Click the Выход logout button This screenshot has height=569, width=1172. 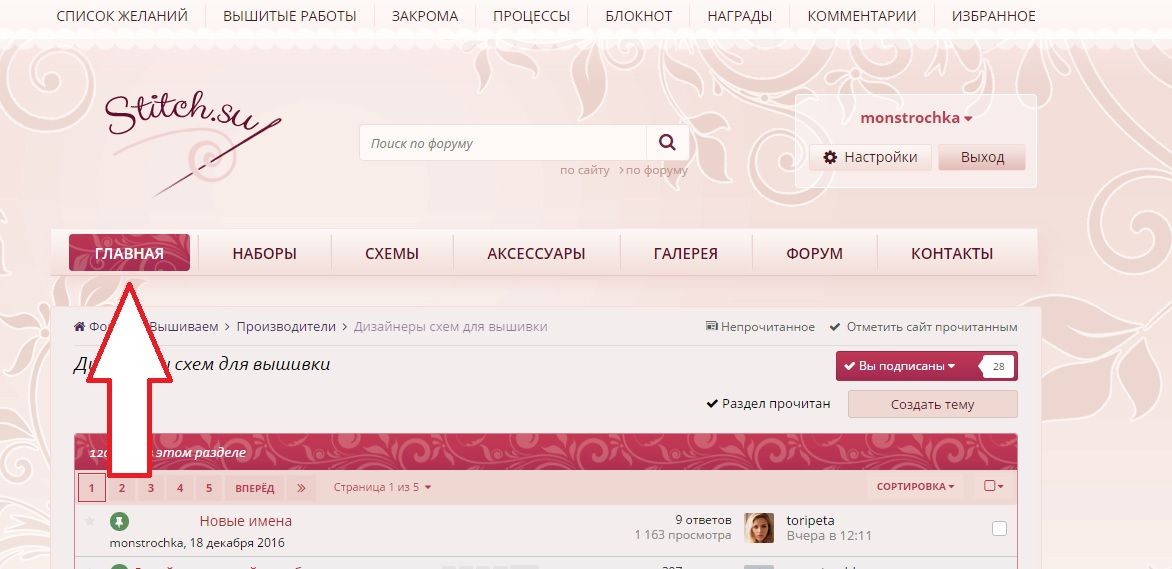point(982,157)
